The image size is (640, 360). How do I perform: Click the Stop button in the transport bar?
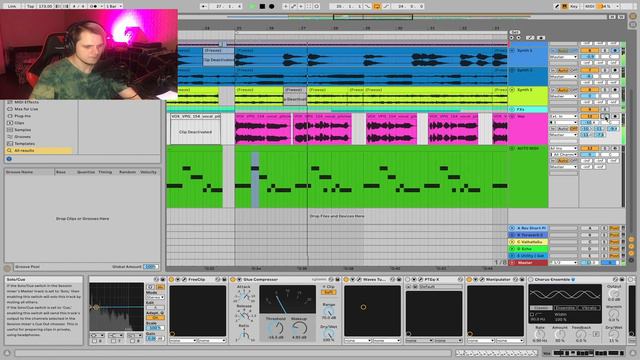(262, 6)
